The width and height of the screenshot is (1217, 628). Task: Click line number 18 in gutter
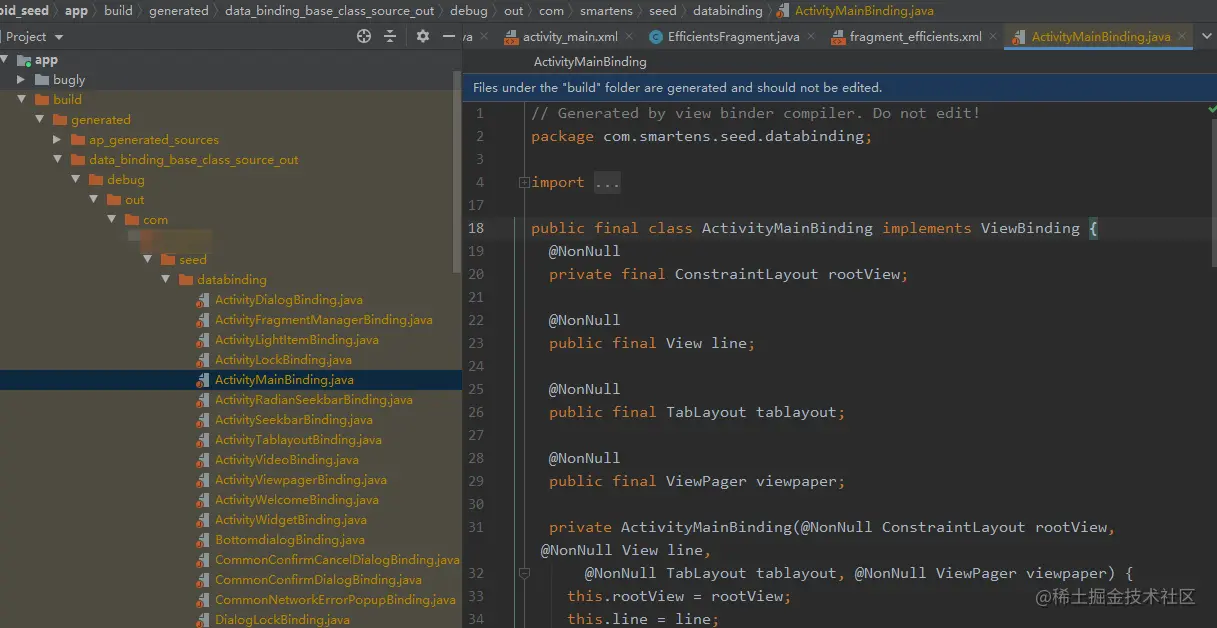476,228
